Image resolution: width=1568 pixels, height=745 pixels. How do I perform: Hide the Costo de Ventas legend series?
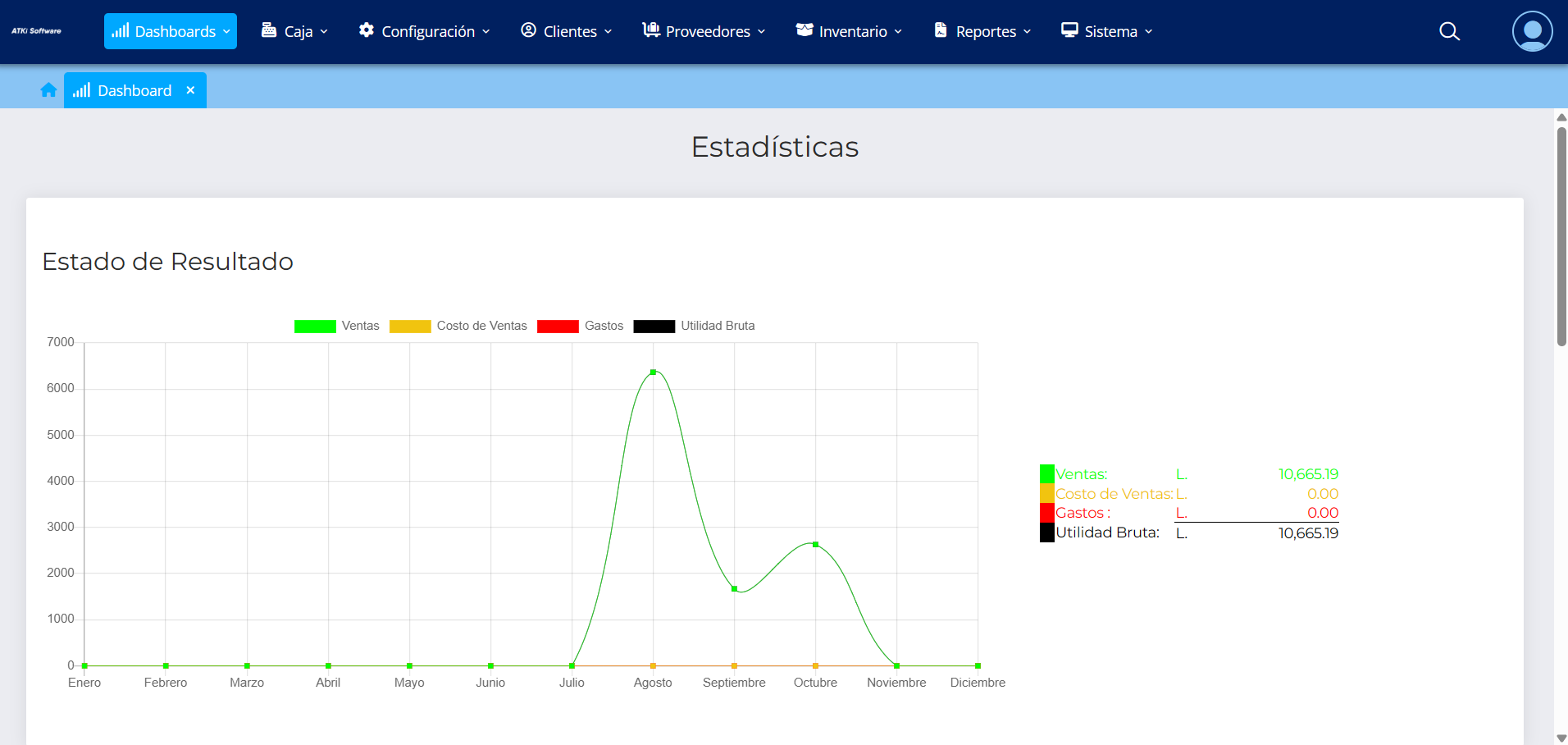pyautogui.click(x=410, y=326)
